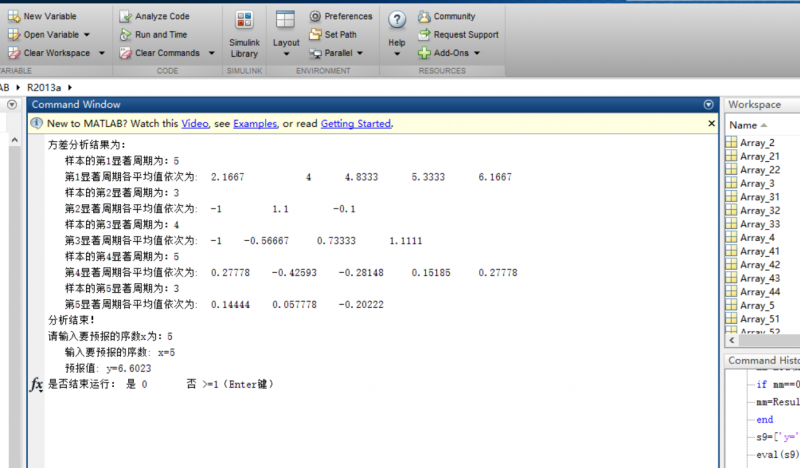800x468 pixels.
Task: Open Command Window actions menu button
Action: pos(709,104)
